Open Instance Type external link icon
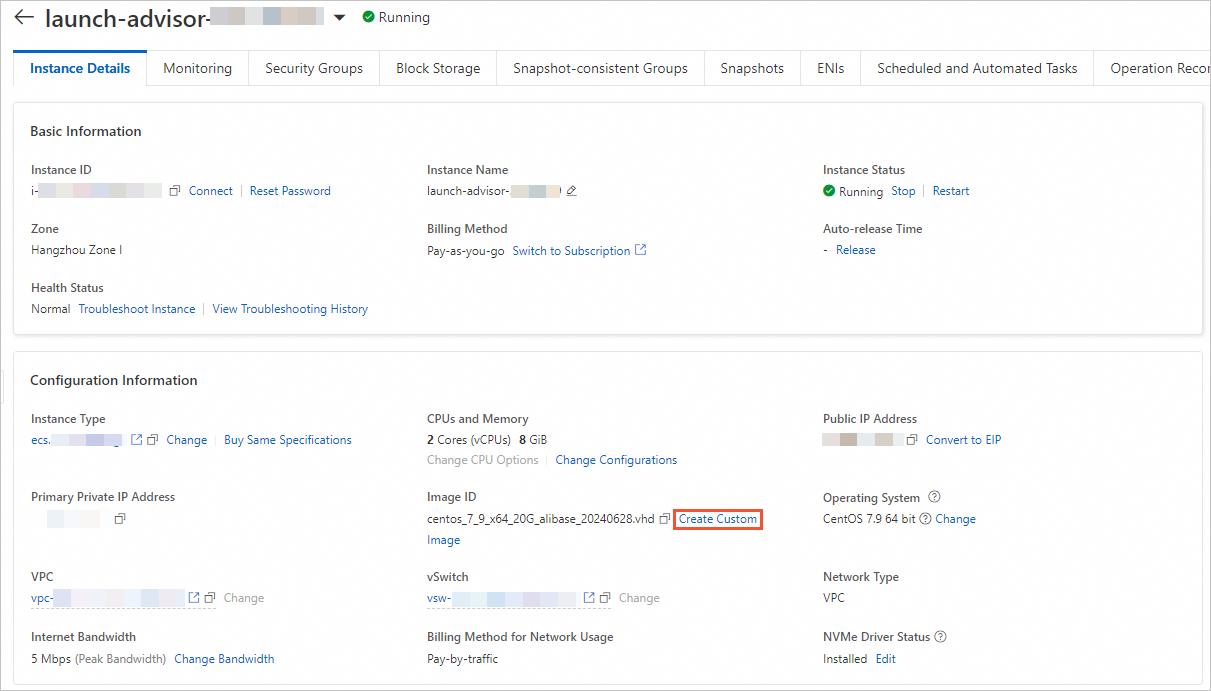Screen dimensions: 1211x691 click(x=137, y=440)
